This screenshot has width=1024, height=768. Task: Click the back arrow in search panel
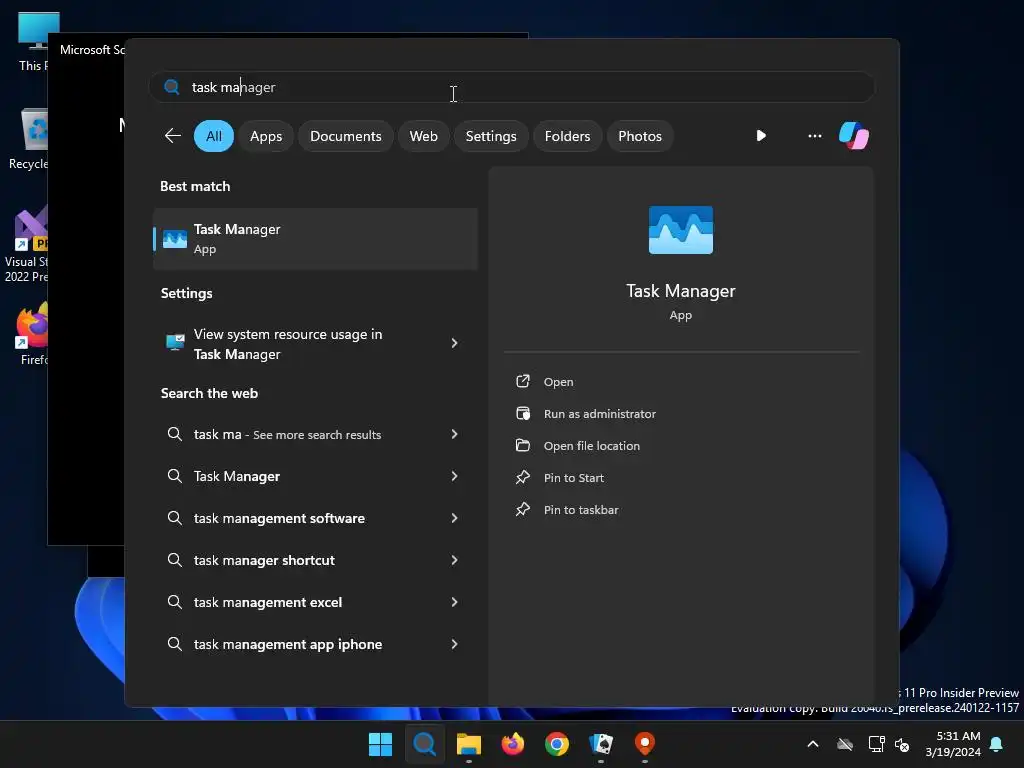pos(172,136)
